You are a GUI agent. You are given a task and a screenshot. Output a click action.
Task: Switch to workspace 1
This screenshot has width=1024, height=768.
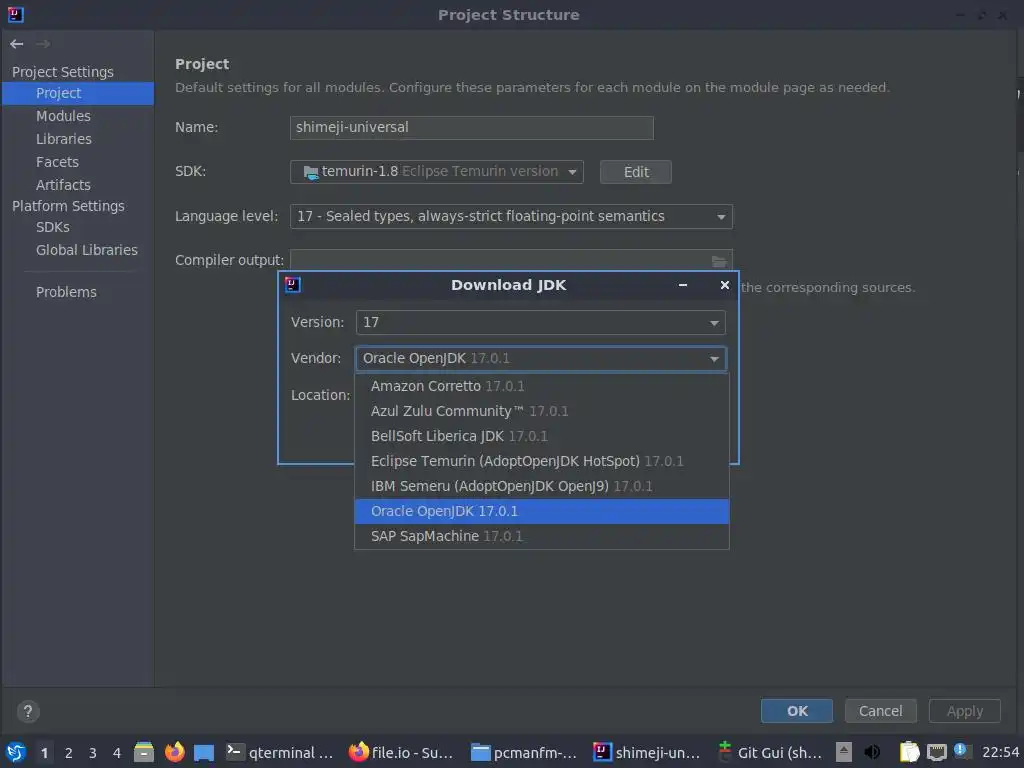tap(44, 753)
